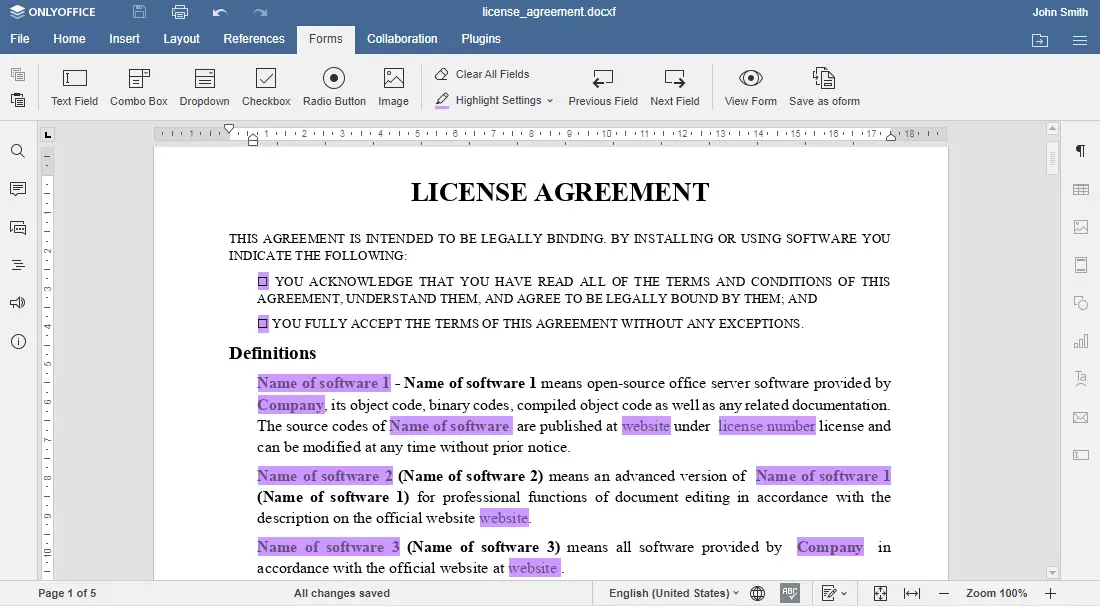Insert a Checkbox form field

pyautogui.click(x=265, y=86)
